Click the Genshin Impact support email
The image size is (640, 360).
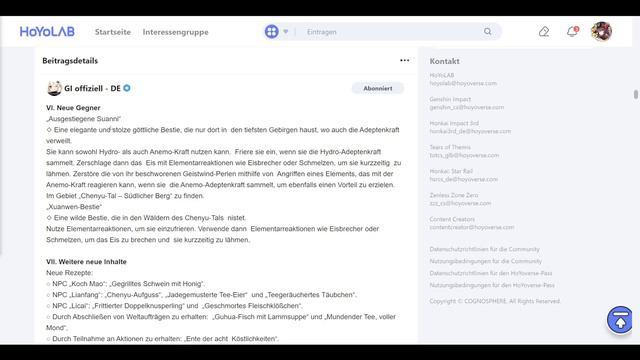[467, 107]
